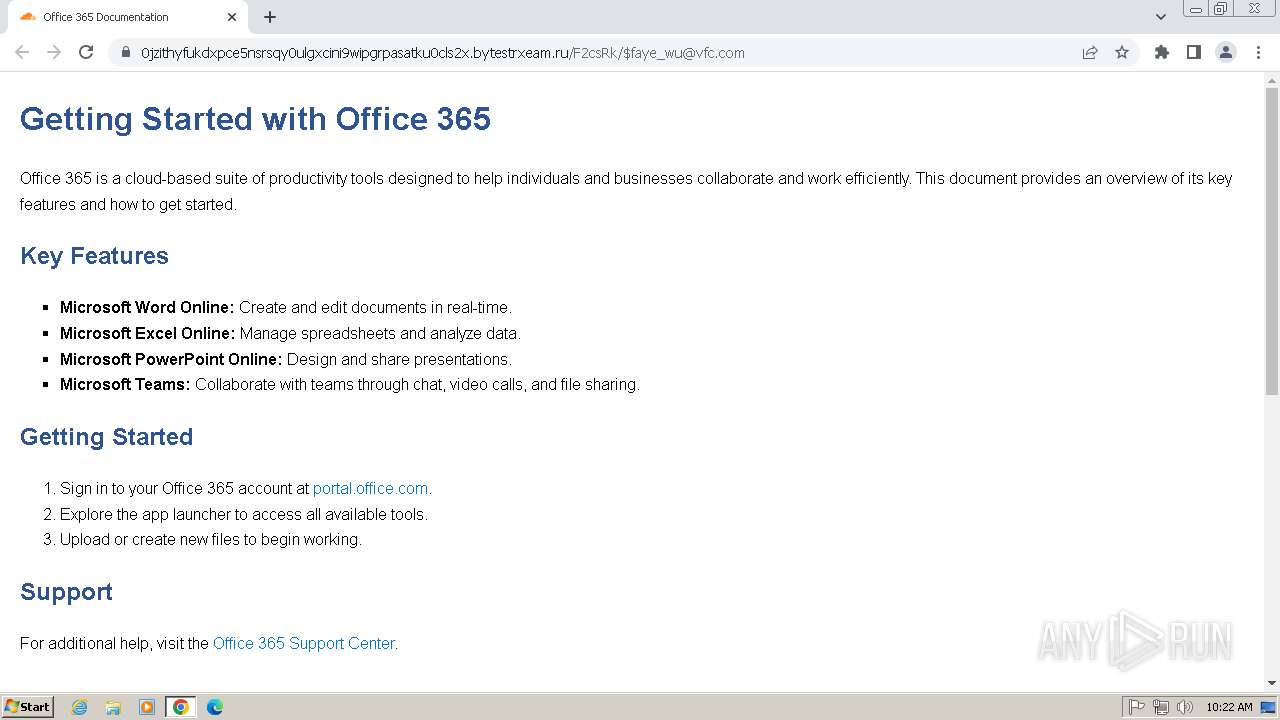Click the "Getting Started with Office 365" heading
Viewport: 1280px width, 720px height.
pyautogui.click(x=255, y=119)
